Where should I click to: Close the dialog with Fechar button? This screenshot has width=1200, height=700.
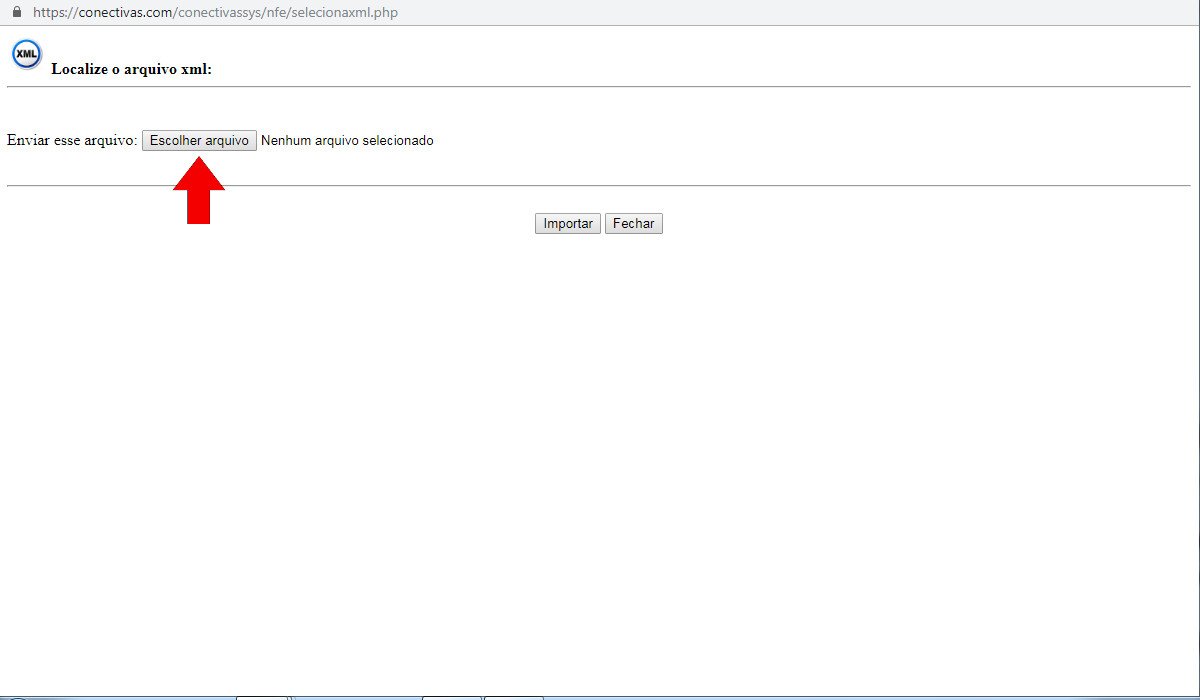pos(633,224)
